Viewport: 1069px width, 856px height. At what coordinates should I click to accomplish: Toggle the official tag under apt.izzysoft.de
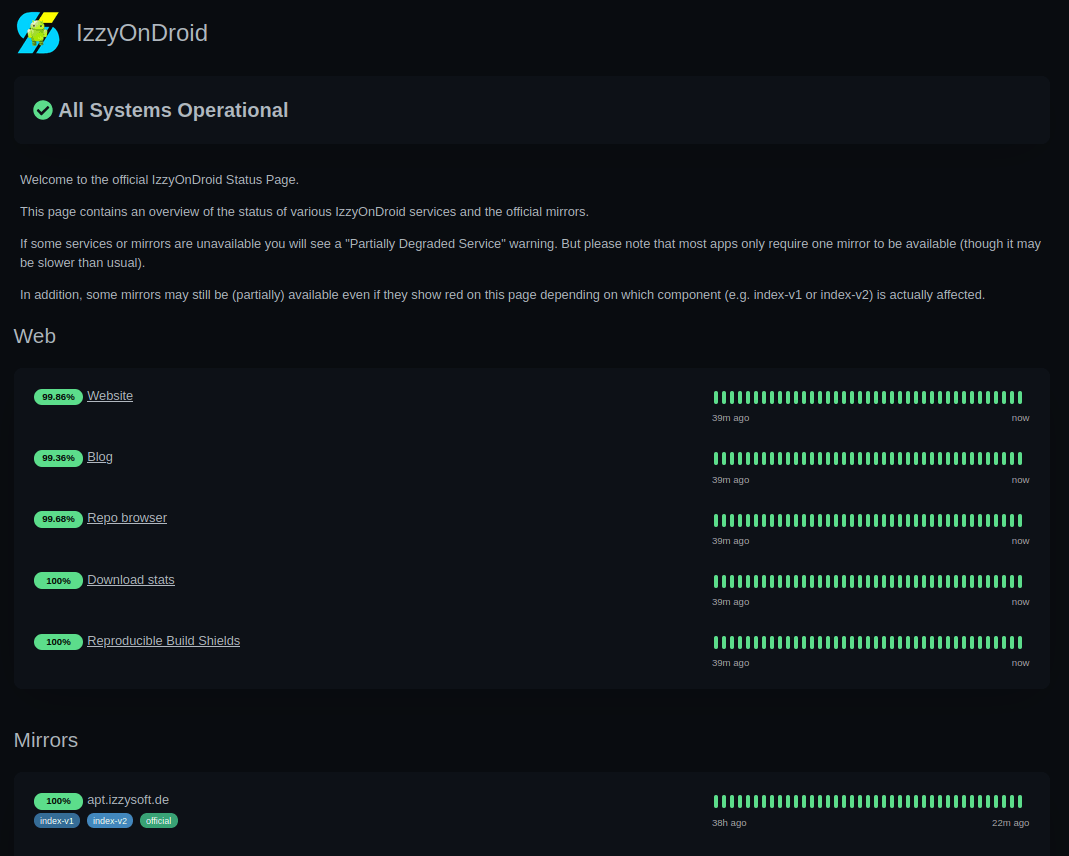coord(159,820)
